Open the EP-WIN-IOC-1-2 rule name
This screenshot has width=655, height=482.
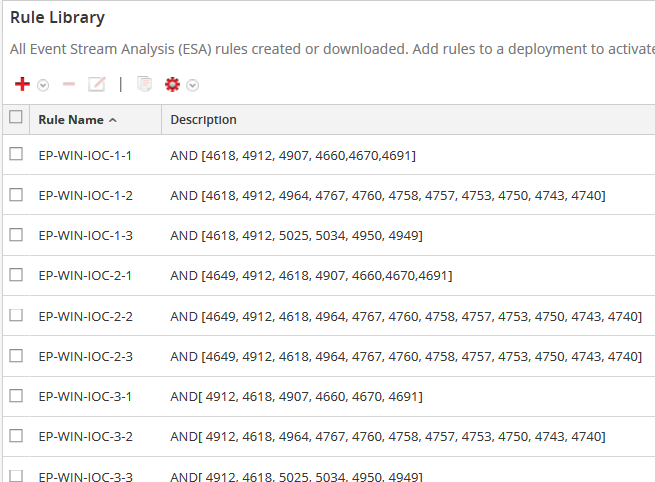pyautogui.click(x=85, y=195)
